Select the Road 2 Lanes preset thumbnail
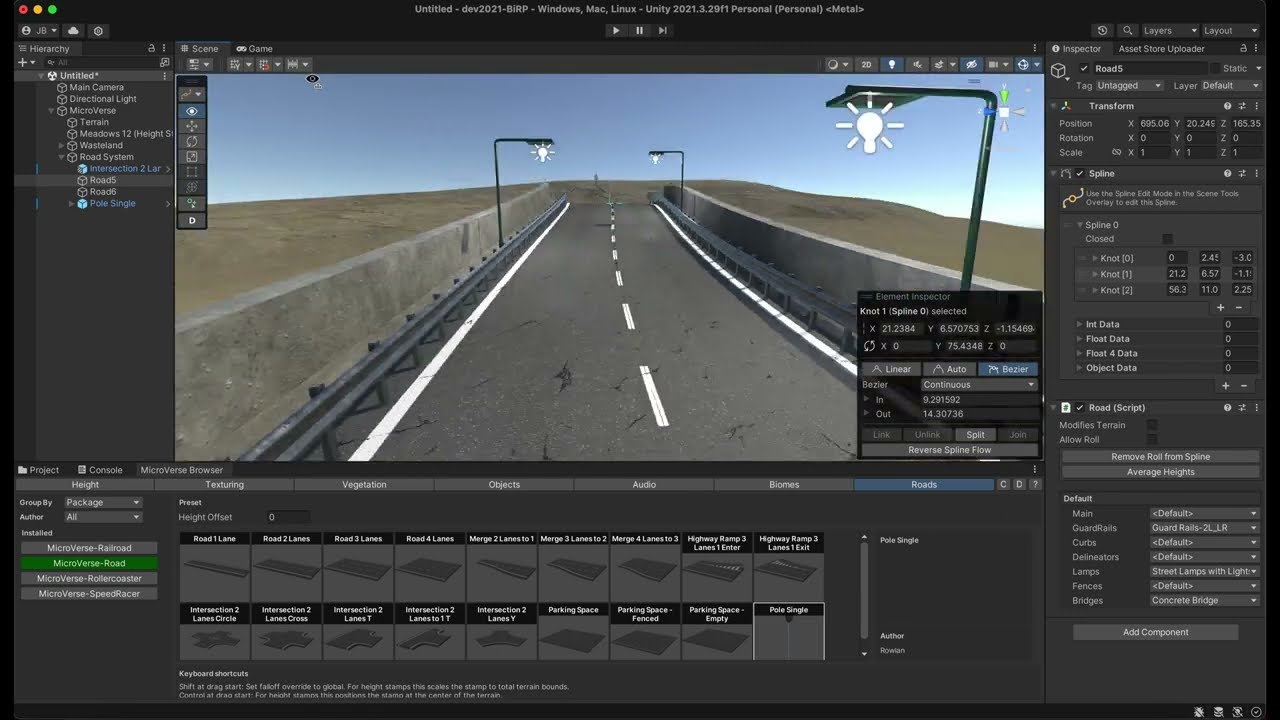 click(x=286, y=567)
